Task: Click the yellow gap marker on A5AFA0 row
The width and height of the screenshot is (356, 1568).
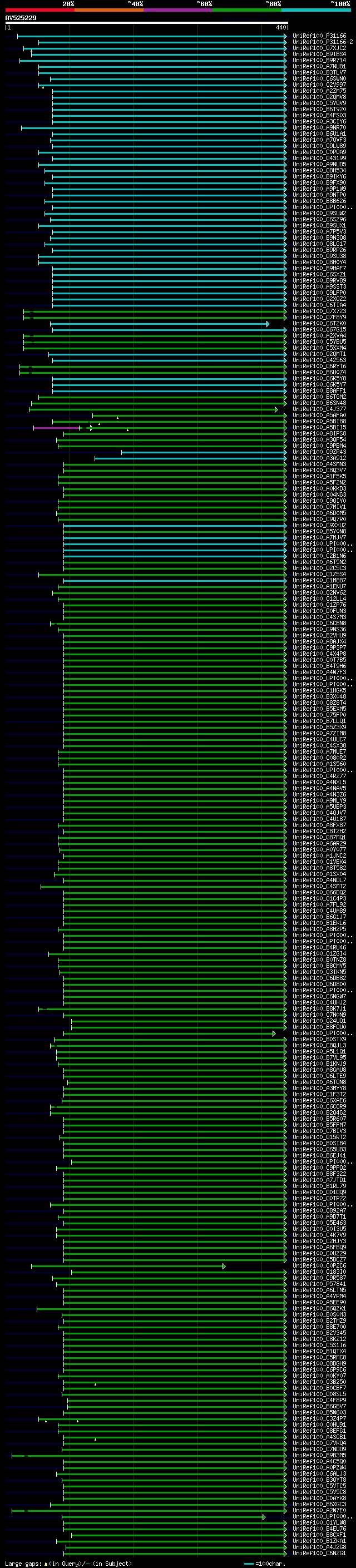Action: click(x=117, y=418)
